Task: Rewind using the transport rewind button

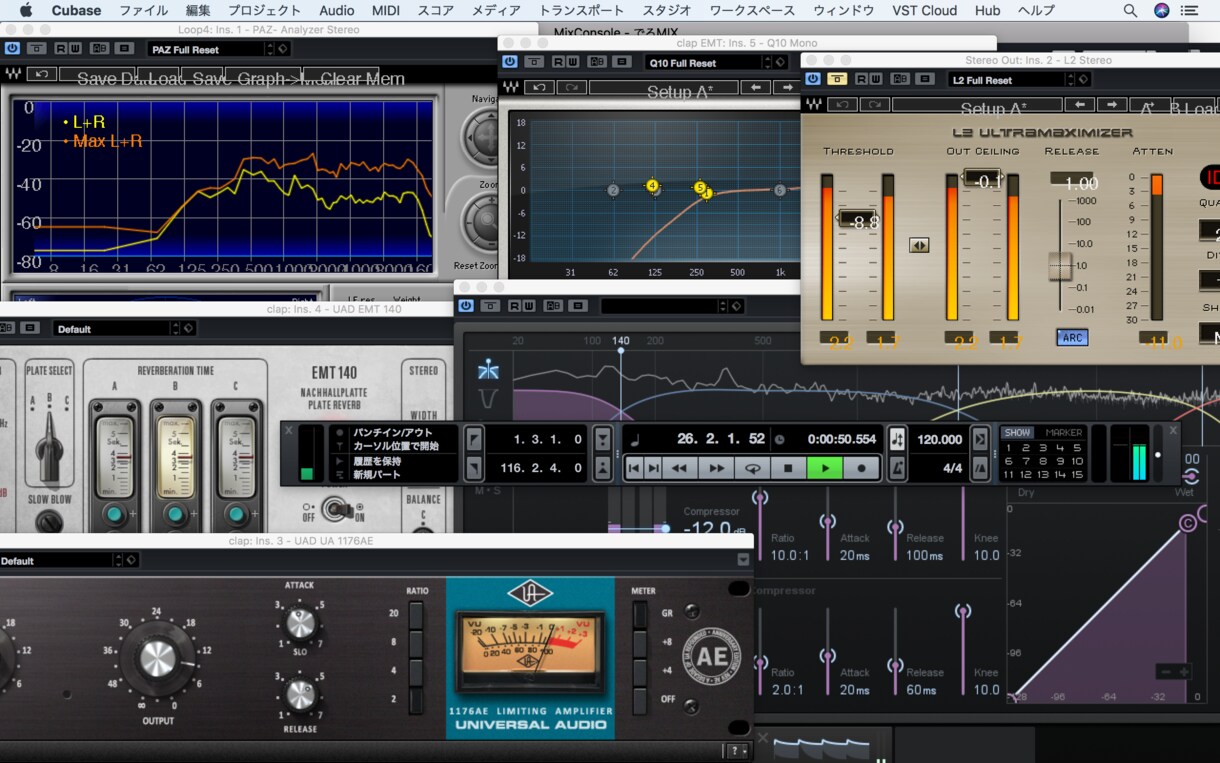Action: click(x=679, y=467)
